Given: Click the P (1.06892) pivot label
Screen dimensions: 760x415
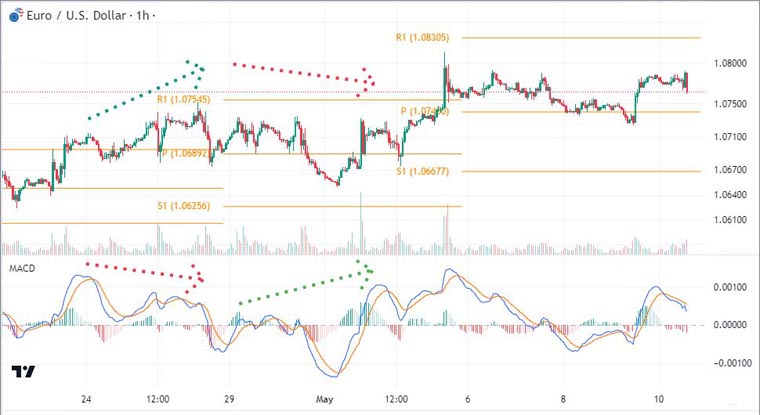Looking at the screenshot, I should tap(186, 154).
